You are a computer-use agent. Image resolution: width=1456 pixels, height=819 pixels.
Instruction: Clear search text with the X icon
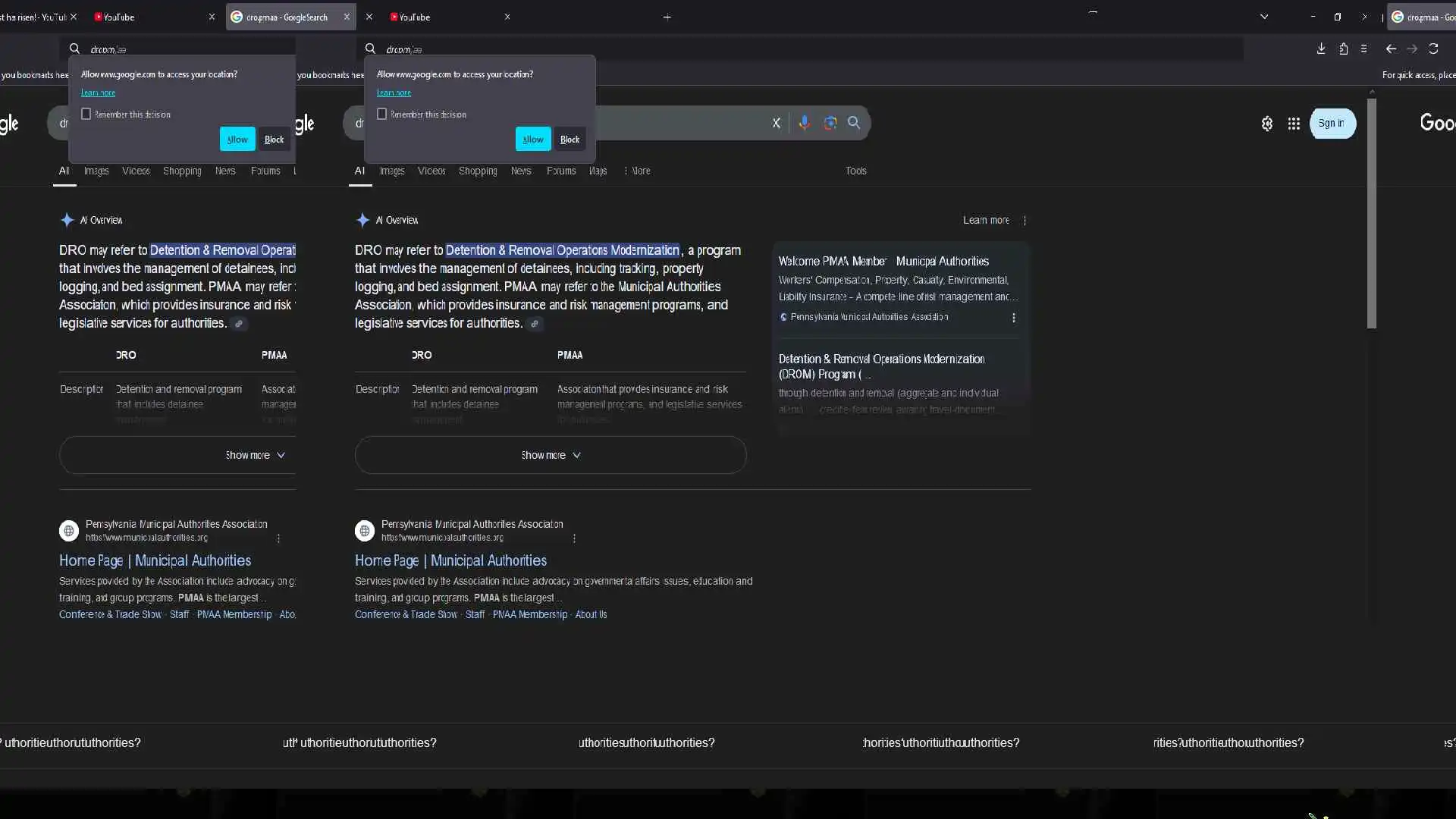(776, 123)
